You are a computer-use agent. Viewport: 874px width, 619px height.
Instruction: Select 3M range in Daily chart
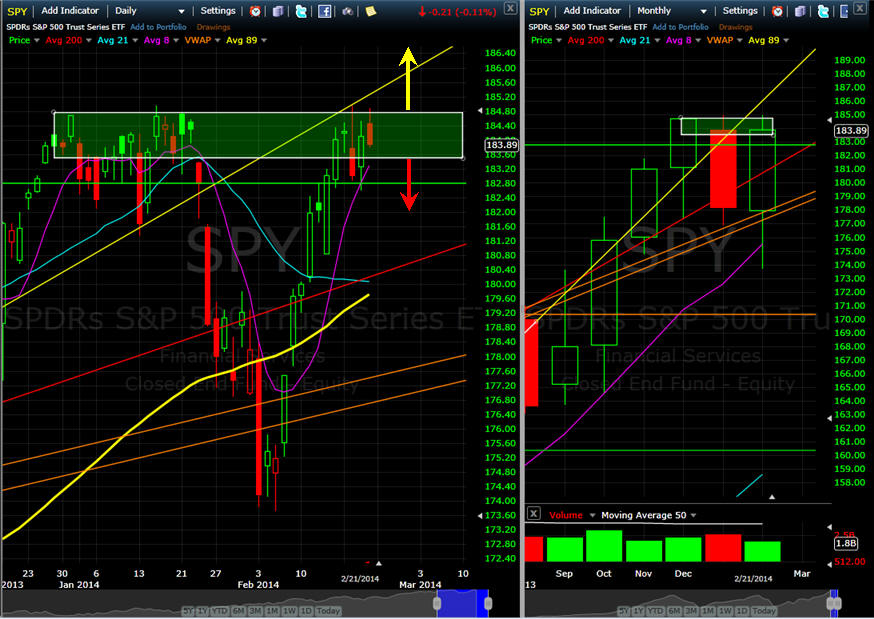pyautogui.click(x=256, y=611)
